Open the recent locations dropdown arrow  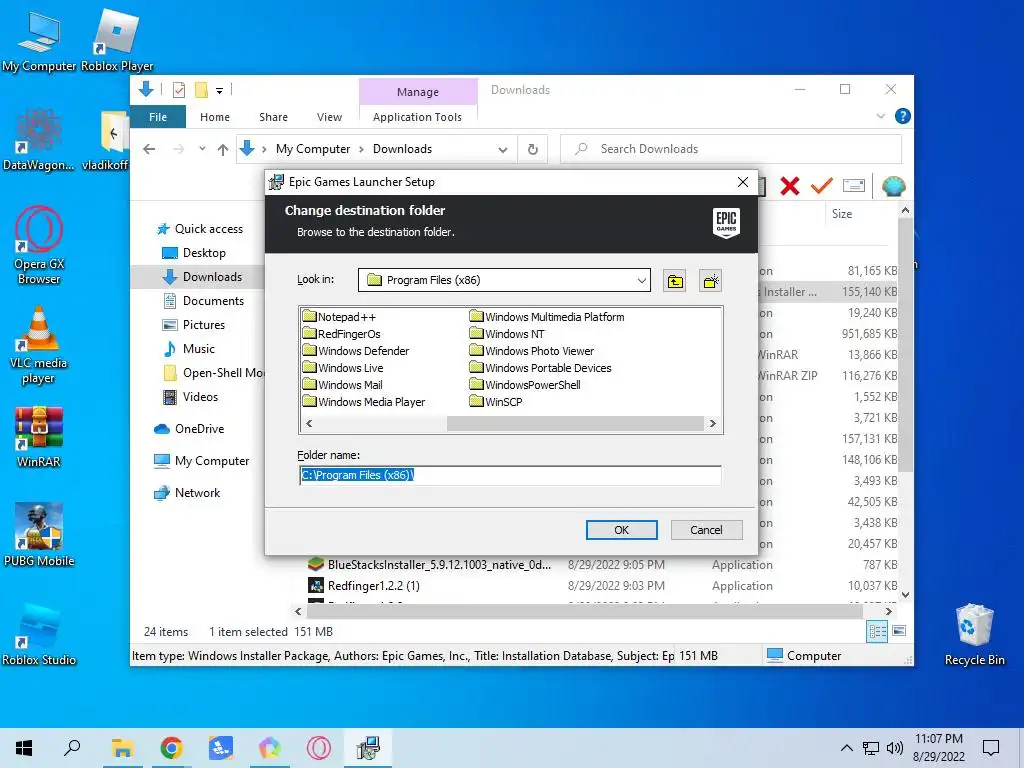tap(202, 149)
